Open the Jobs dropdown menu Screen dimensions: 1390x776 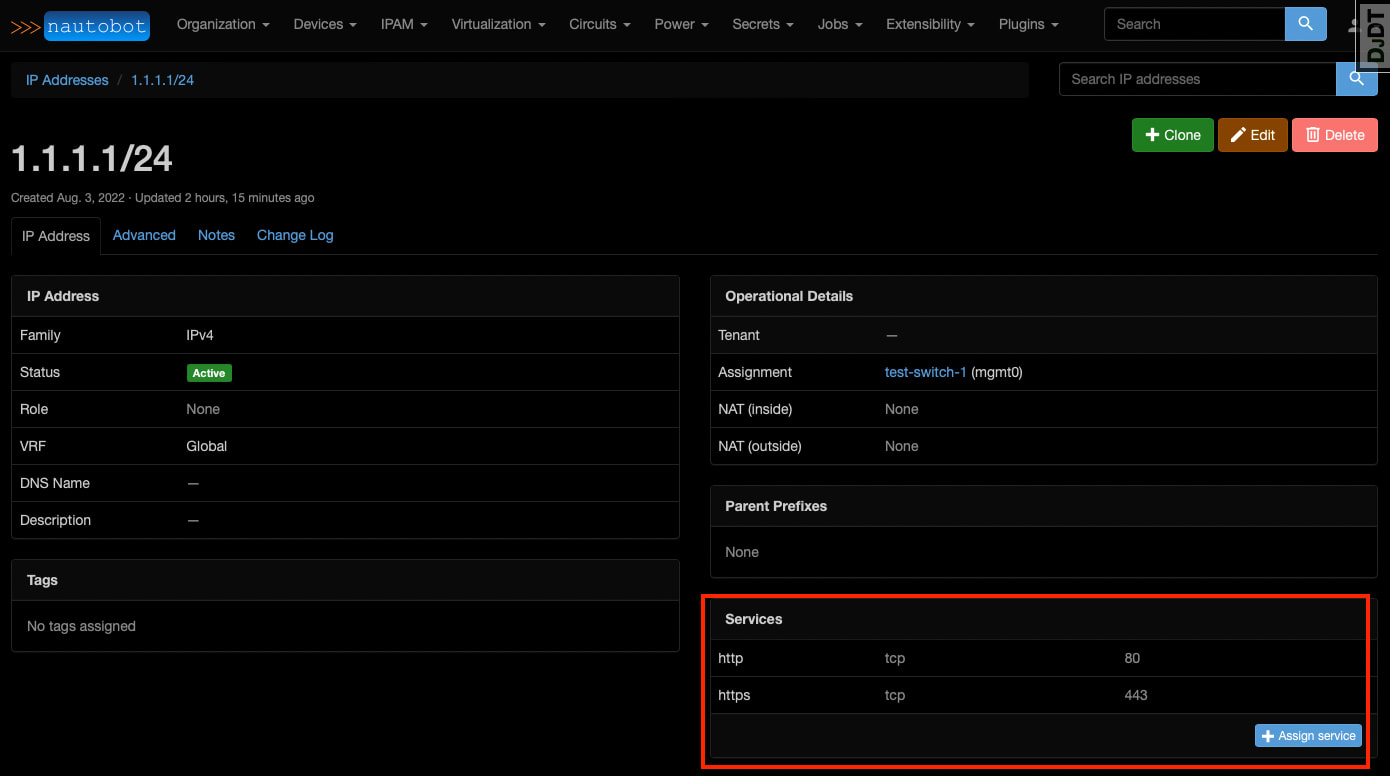840,24
